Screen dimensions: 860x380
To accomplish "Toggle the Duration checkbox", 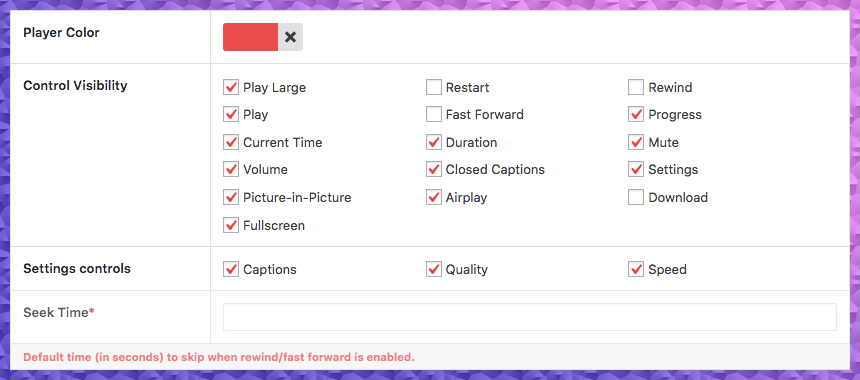I will [x=433, y=143].
